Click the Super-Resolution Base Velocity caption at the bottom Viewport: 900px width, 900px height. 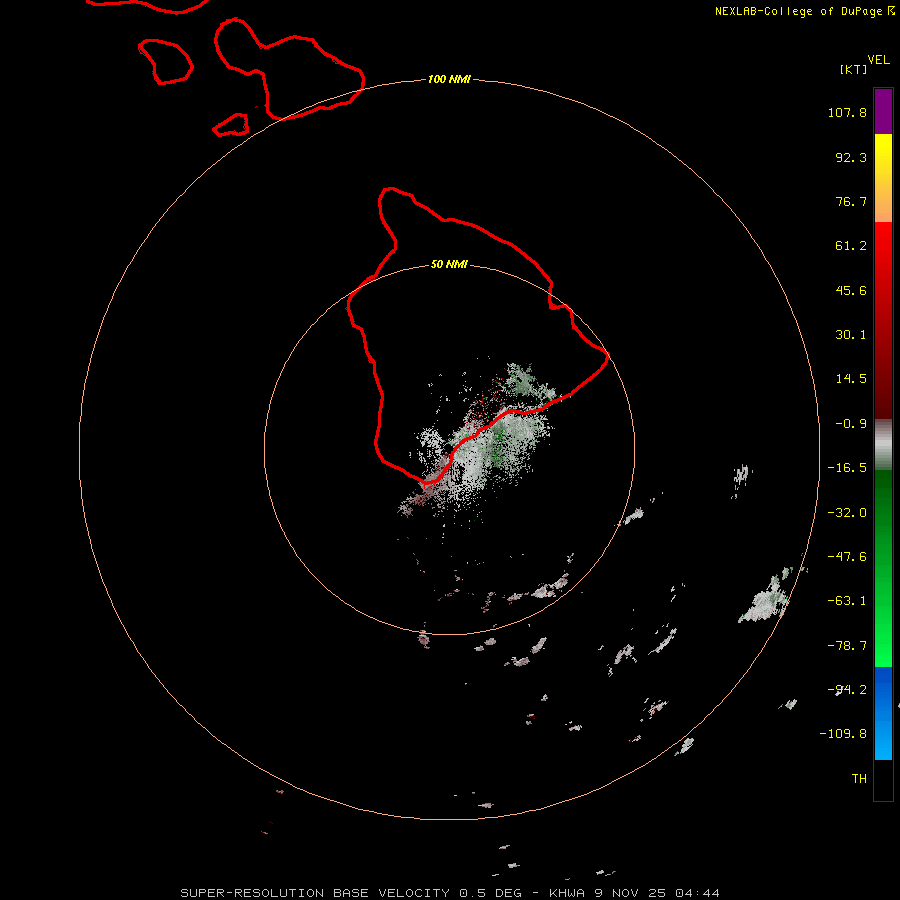point(449,893)
